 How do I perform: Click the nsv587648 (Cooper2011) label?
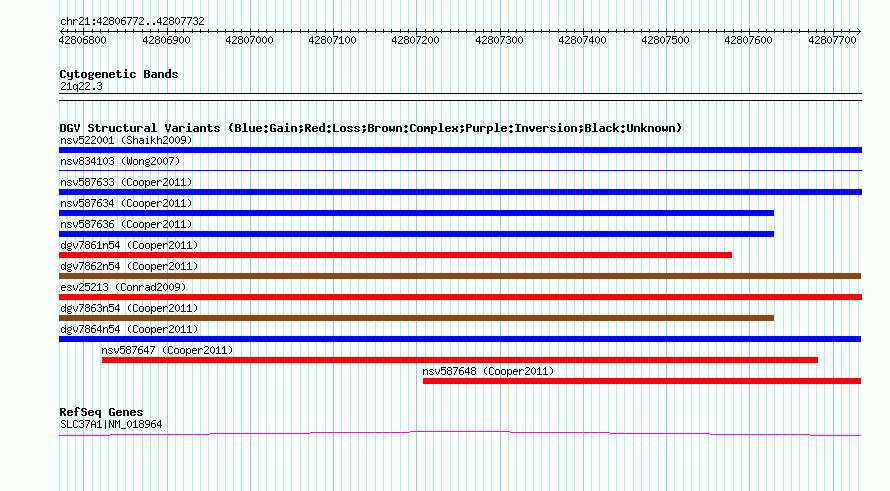488,371
